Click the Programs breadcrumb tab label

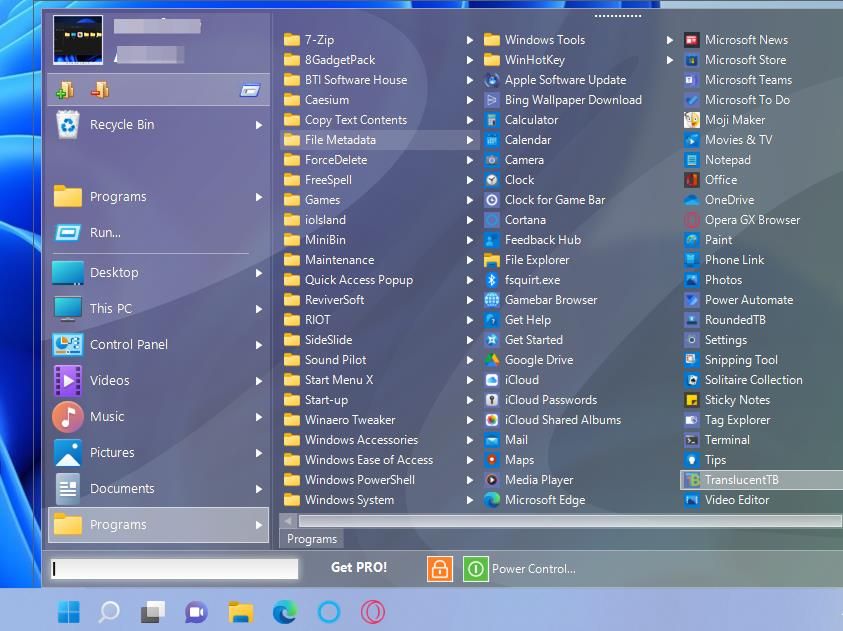[312, 539]
